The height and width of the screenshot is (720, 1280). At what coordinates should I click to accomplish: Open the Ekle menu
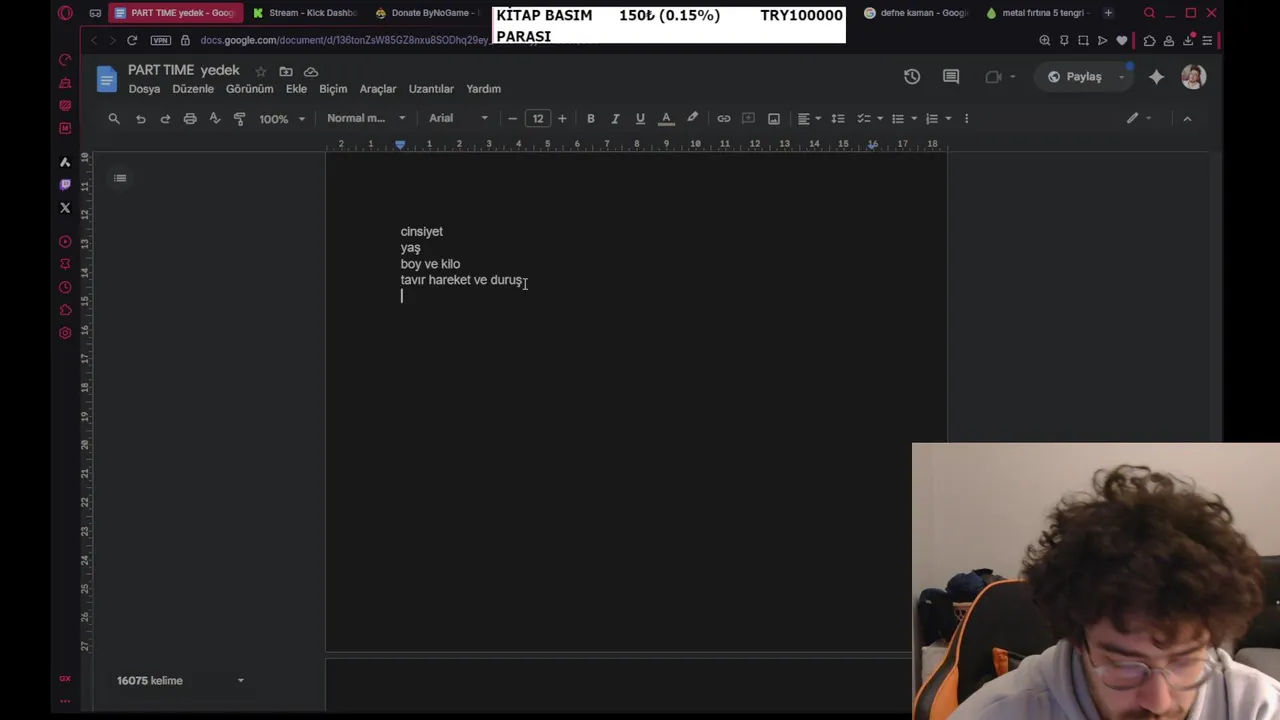[296, 89]
